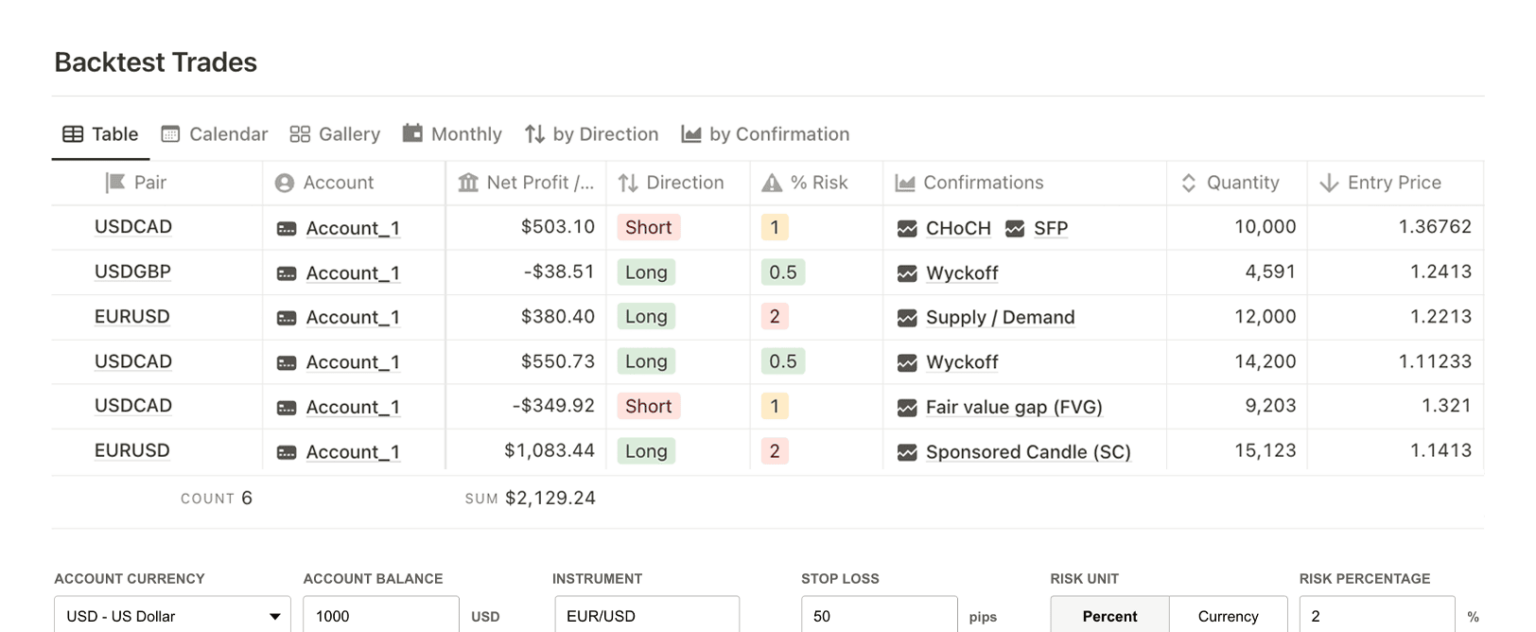
Task: Switch to the Calendar view tab
Action: point(215,134)
